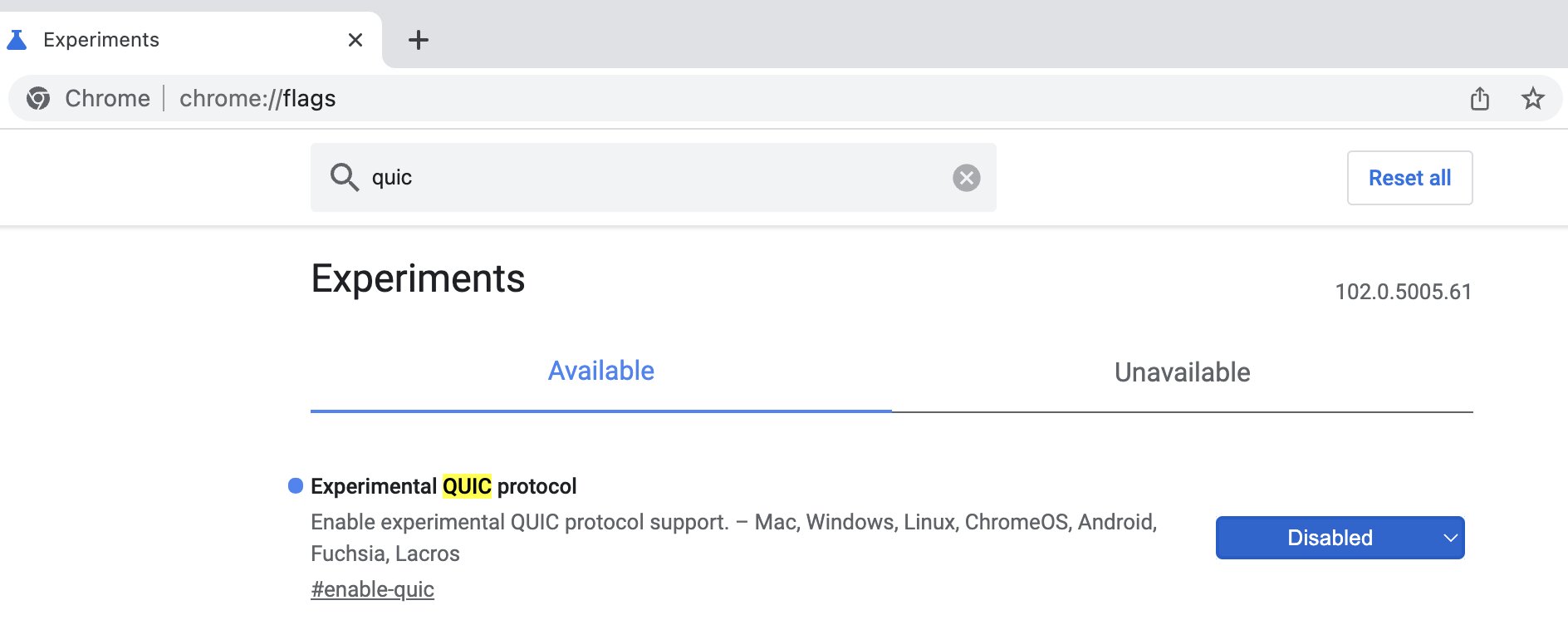Screen dimensions: 1568x625
Task: Click the Reset all button
Action: click(1409, 178)
